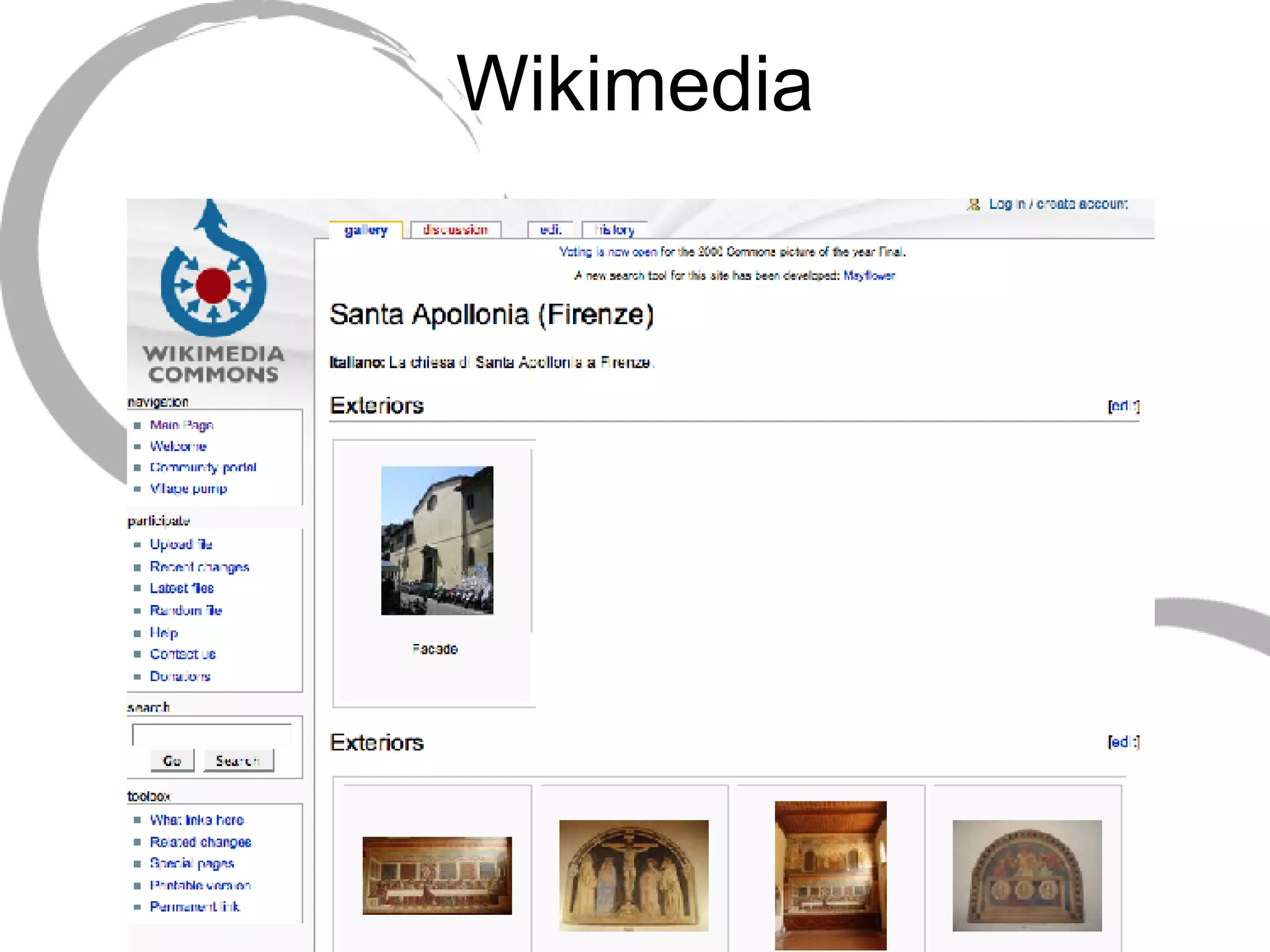Open the Donations link
This screenshot has width=1270, height=952.
pyautogui.click(x=180, y=676)
